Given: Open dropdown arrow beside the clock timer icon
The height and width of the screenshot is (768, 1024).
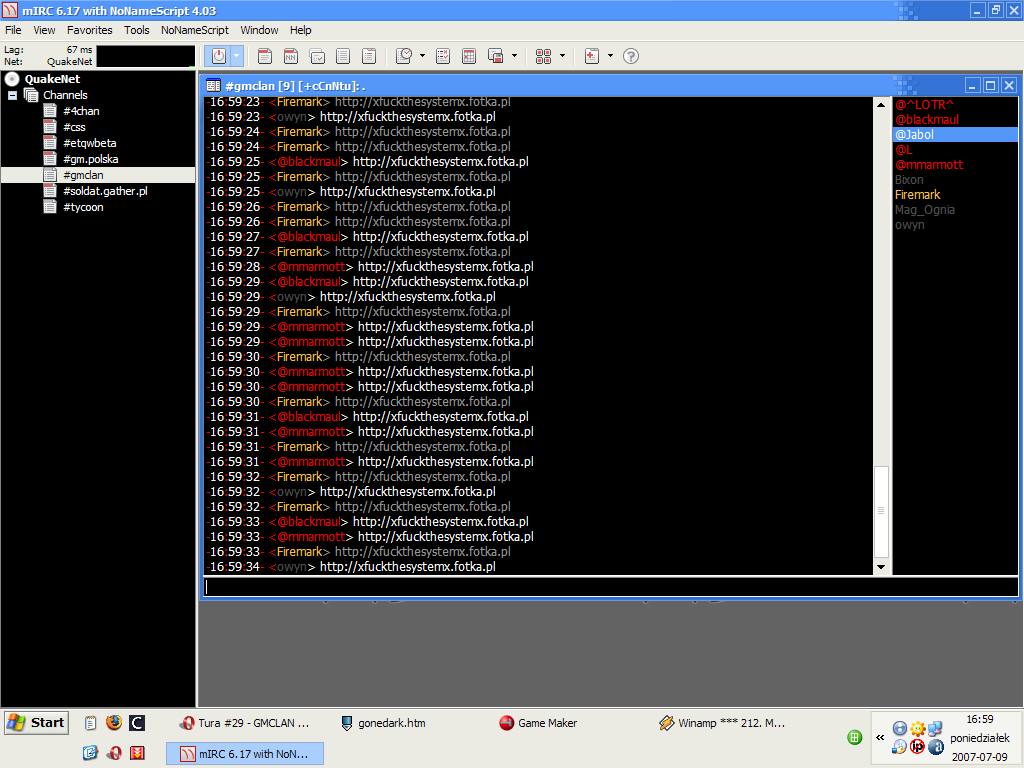Looking at the screenshot, I should 422,56.
